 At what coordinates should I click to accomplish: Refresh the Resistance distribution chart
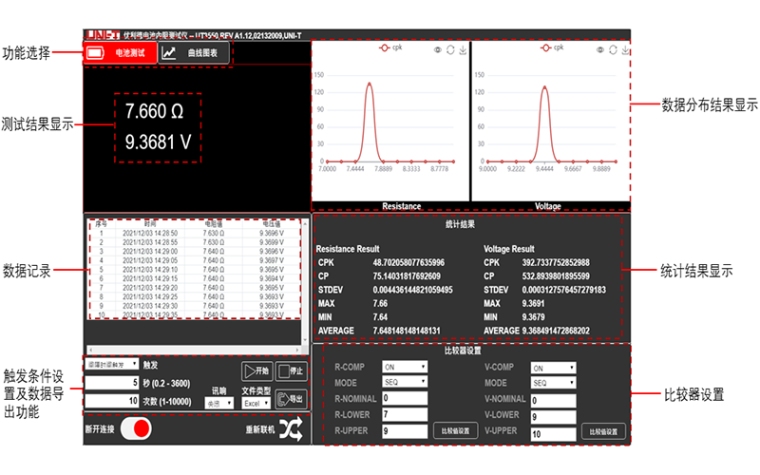click(450, 50)
